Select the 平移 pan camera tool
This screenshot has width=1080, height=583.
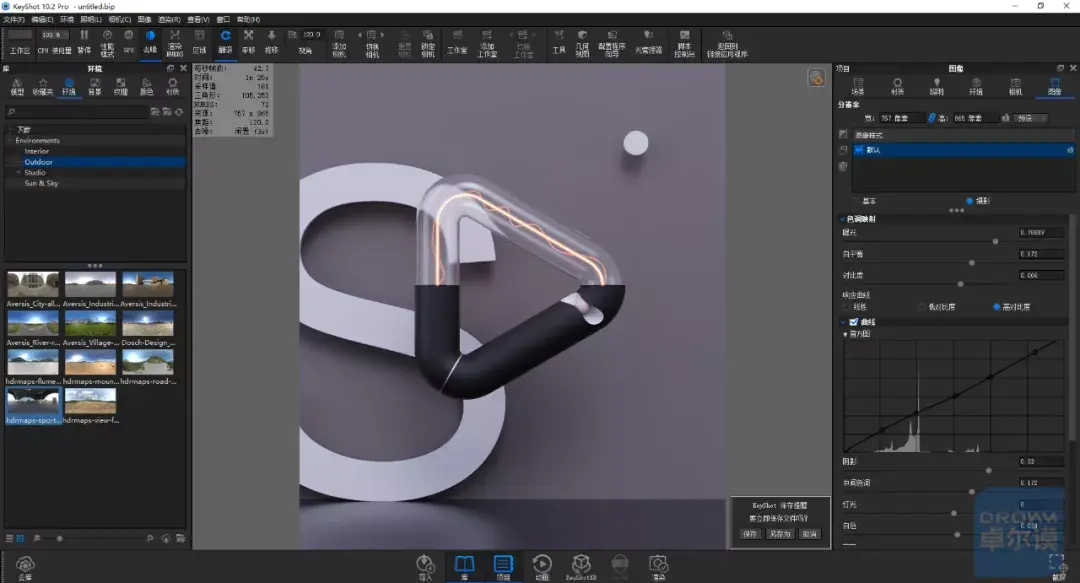248,39
